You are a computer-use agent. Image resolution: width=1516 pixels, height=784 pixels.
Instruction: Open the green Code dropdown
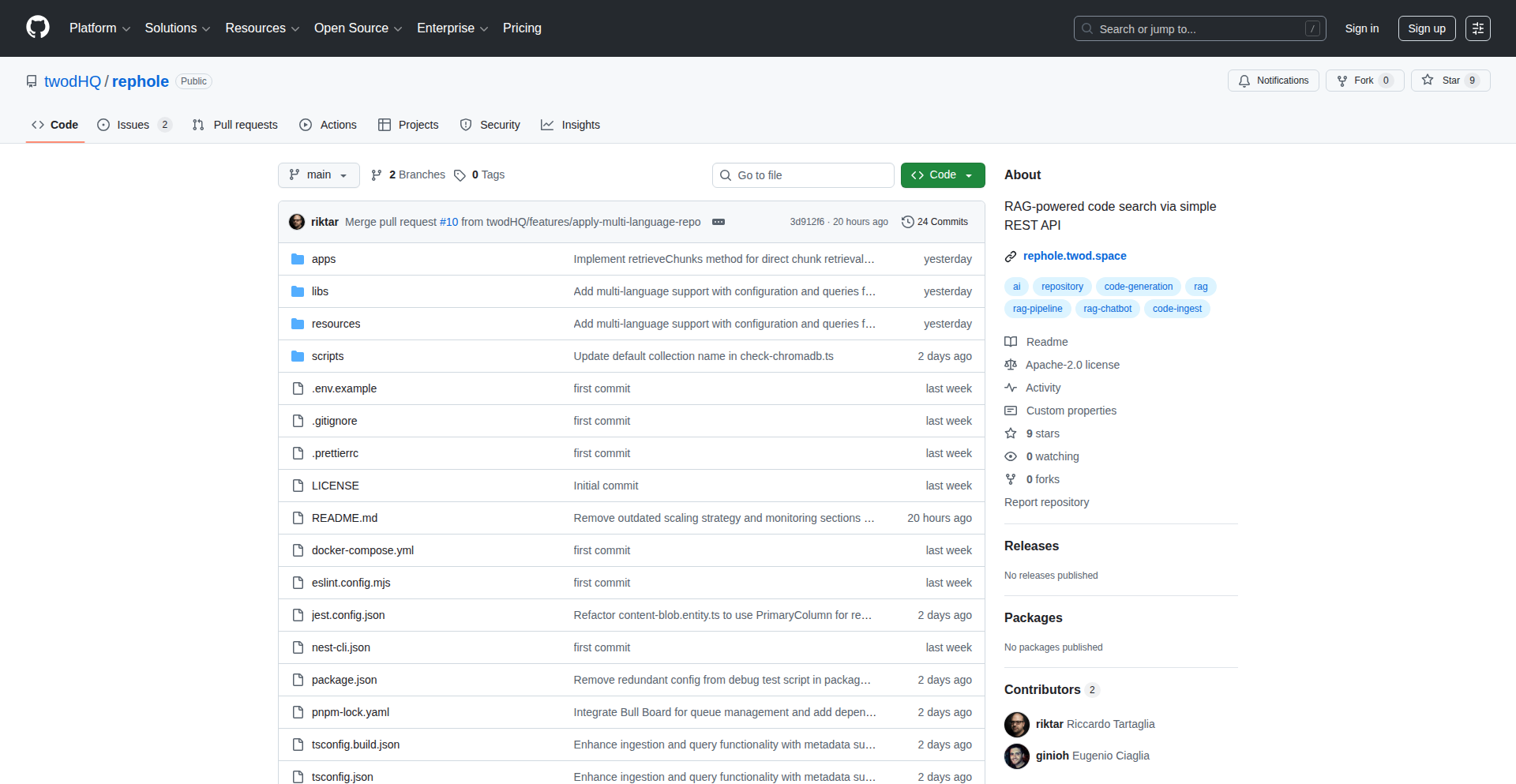click(943, 175)
